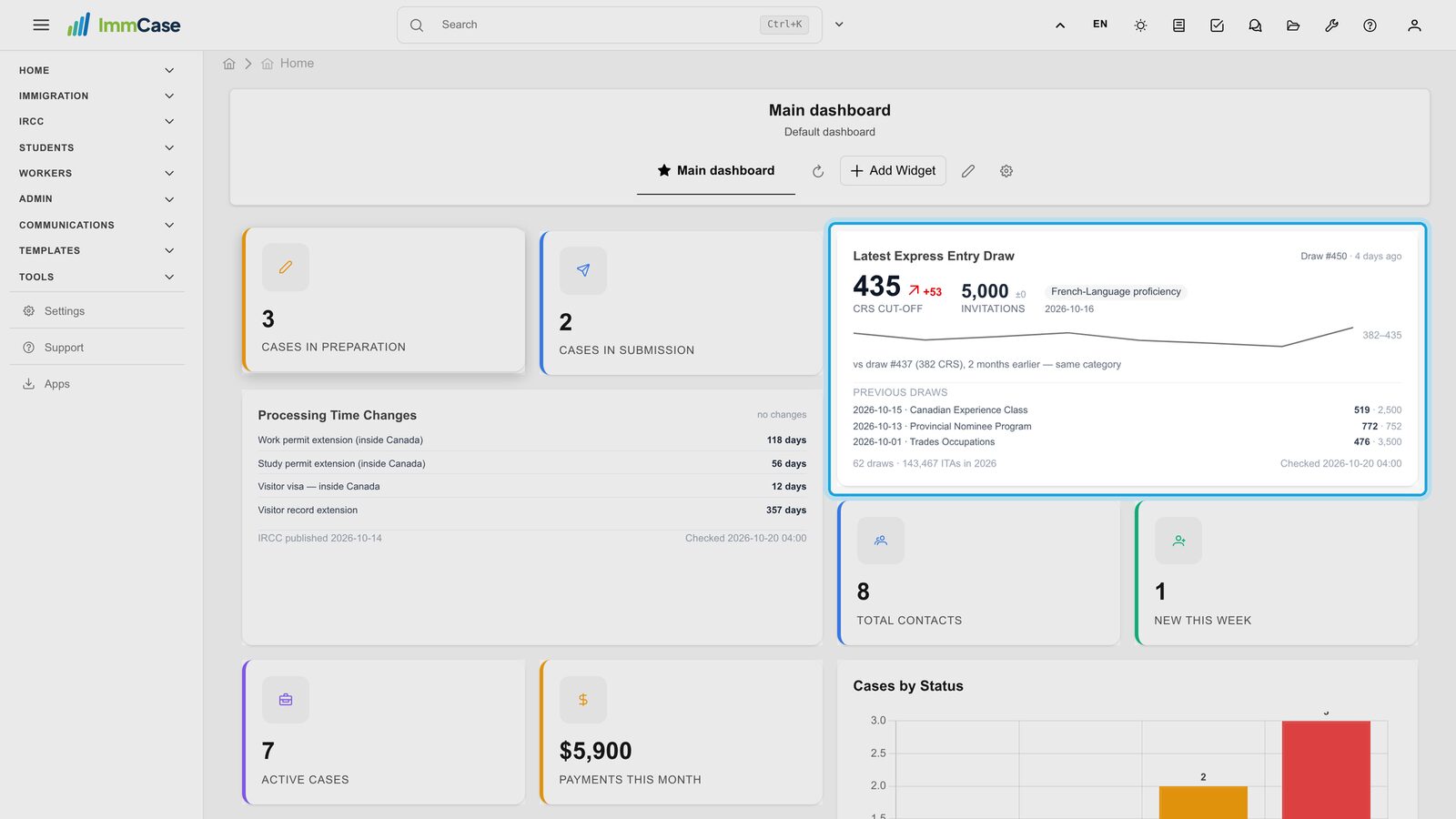Viewport: 1456px width, 819px height.
Task: Open the wrench tools icon in header
Action: [x=1331, y=25]
